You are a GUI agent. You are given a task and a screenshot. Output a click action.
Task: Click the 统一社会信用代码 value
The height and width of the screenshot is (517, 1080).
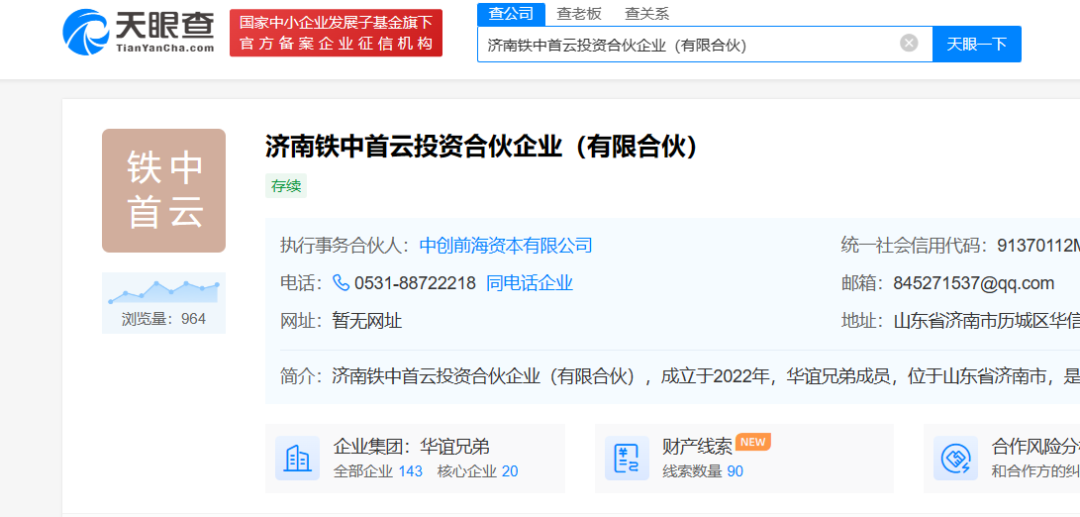[1038, 246]
